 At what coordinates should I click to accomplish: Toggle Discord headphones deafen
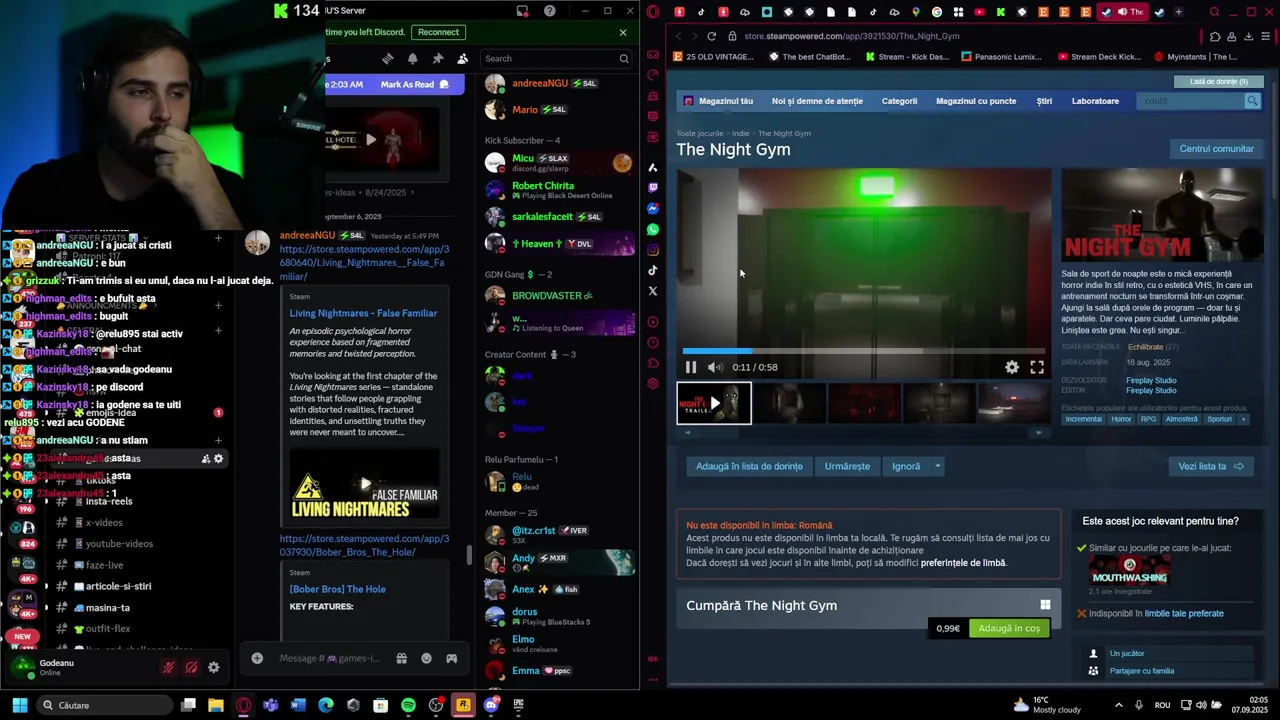tap(191, 667)
